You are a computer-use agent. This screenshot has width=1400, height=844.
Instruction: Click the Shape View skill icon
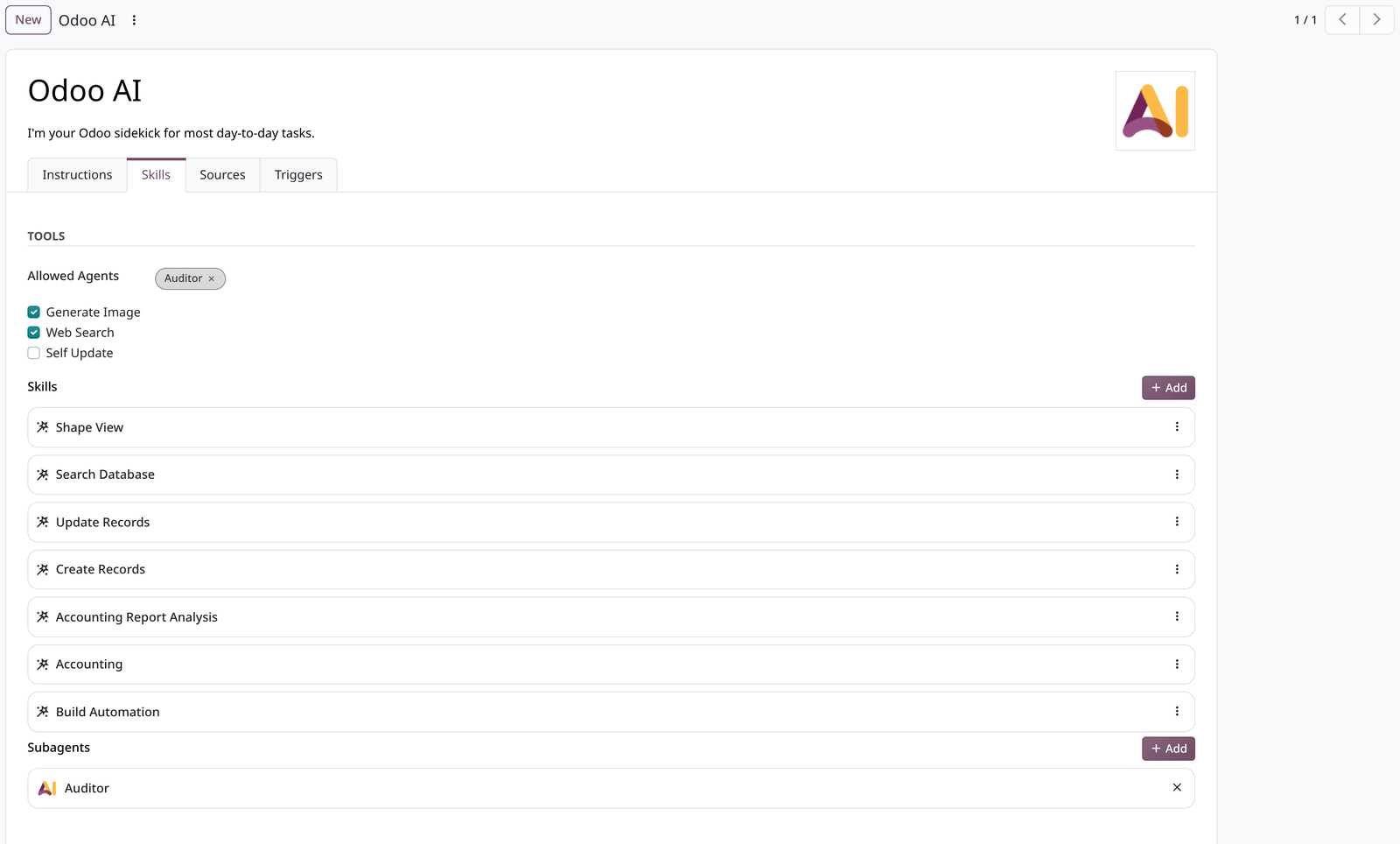pos(43,427)
